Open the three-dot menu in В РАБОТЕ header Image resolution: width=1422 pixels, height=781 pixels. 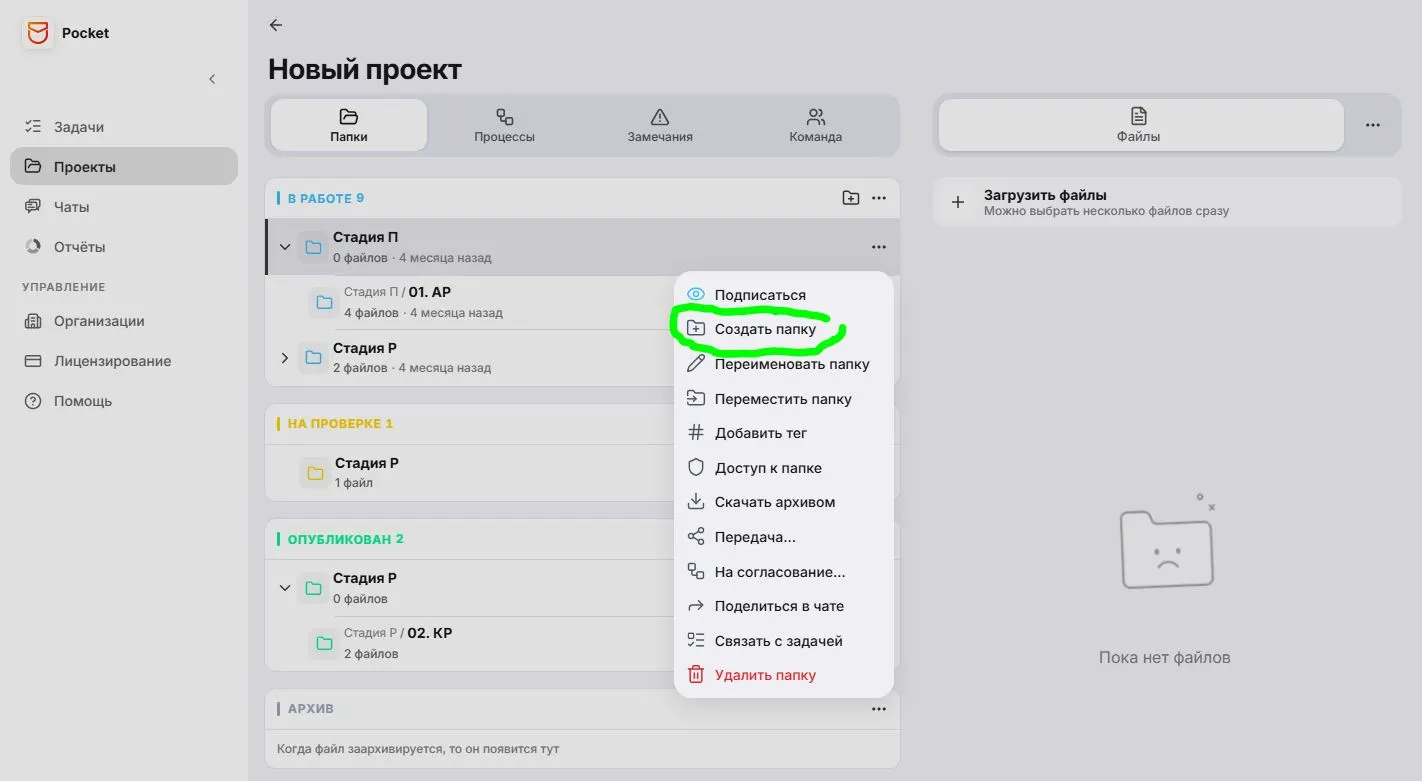click(x=879, y=198)
